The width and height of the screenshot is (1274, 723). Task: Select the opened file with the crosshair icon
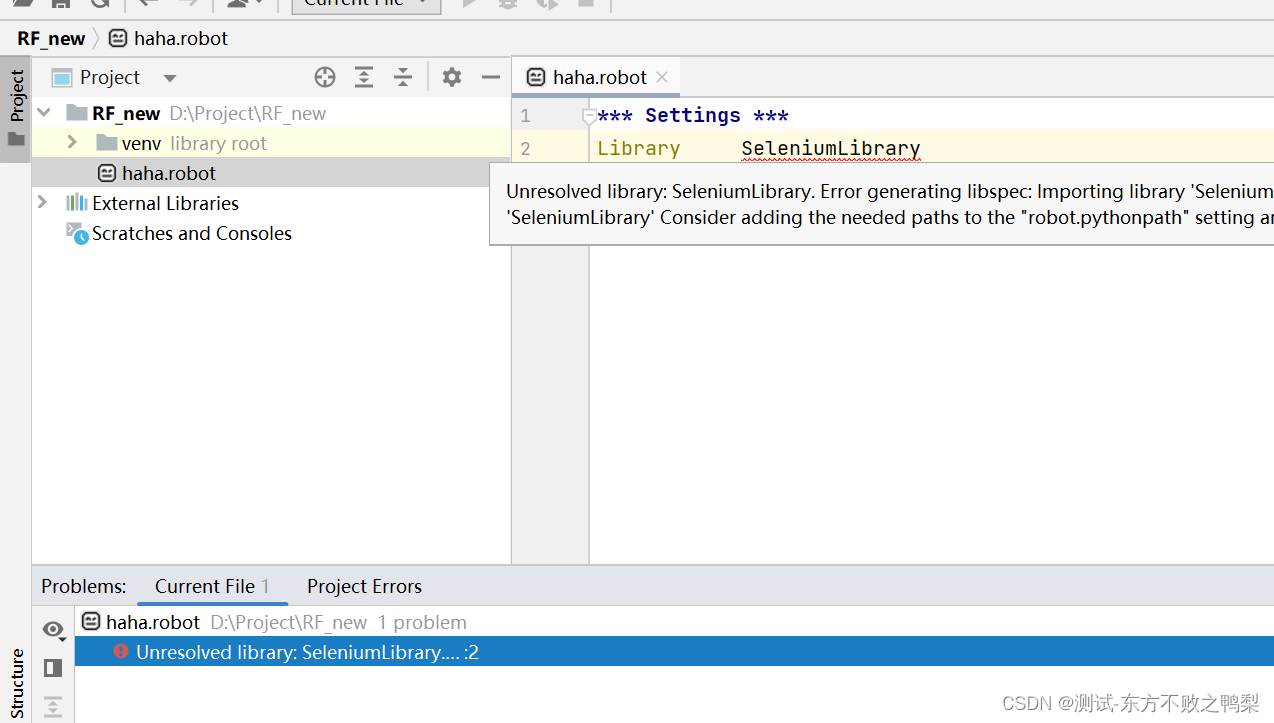coord(324,77)
